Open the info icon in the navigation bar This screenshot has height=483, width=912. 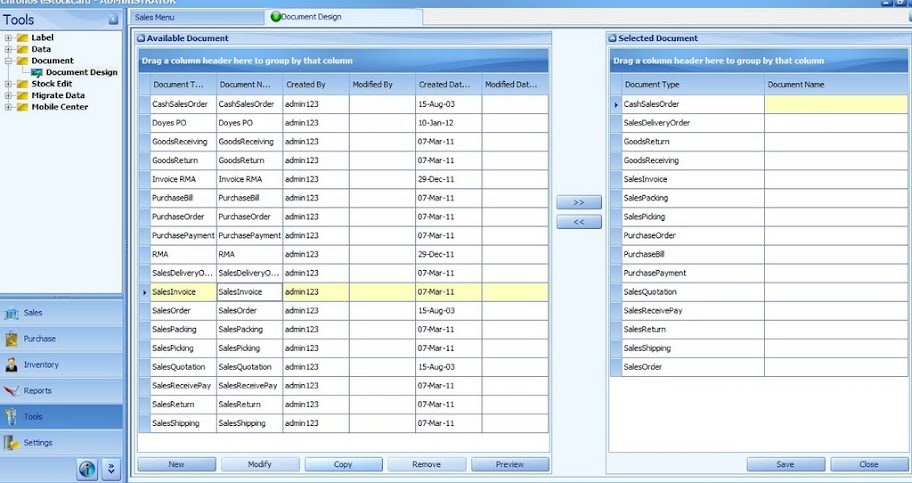[87, 468]
